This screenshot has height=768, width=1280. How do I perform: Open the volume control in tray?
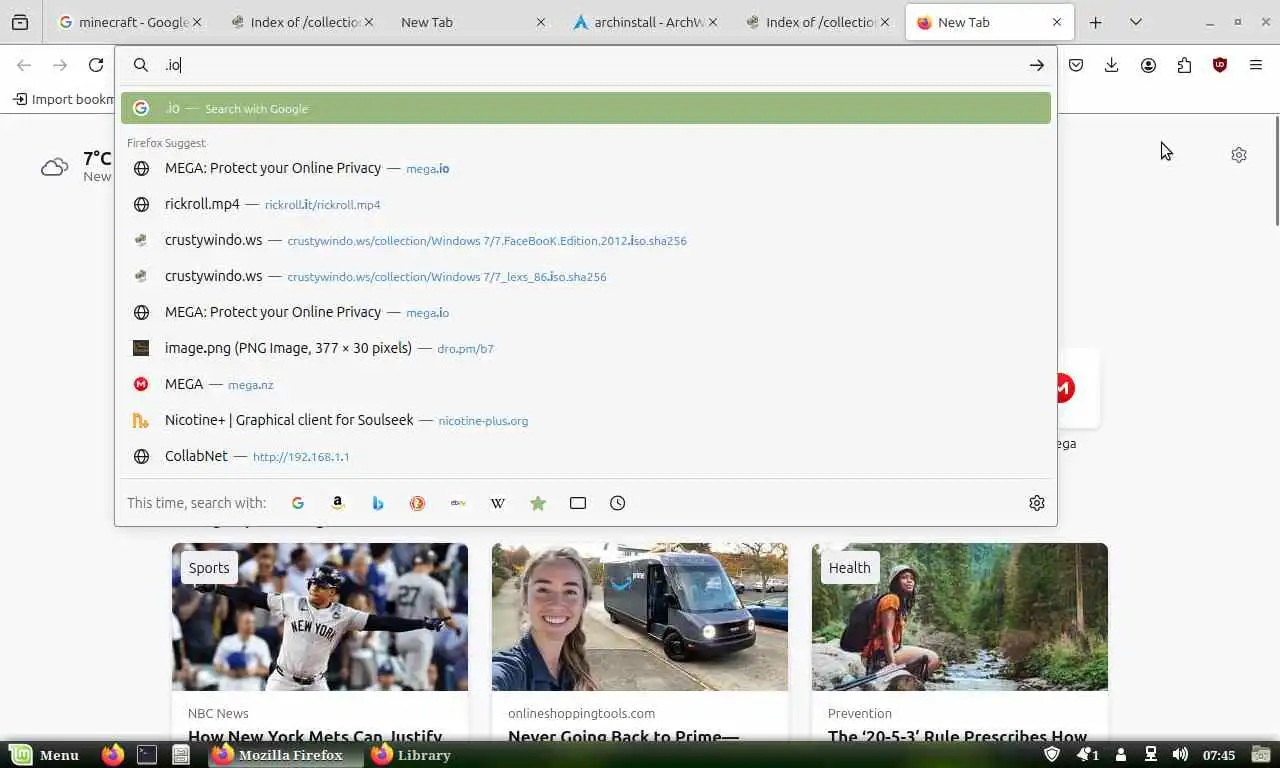(1180, 755)
